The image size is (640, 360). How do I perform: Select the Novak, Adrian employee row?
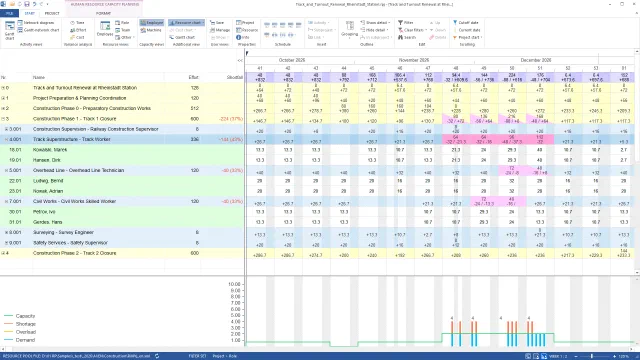(122, 191)
